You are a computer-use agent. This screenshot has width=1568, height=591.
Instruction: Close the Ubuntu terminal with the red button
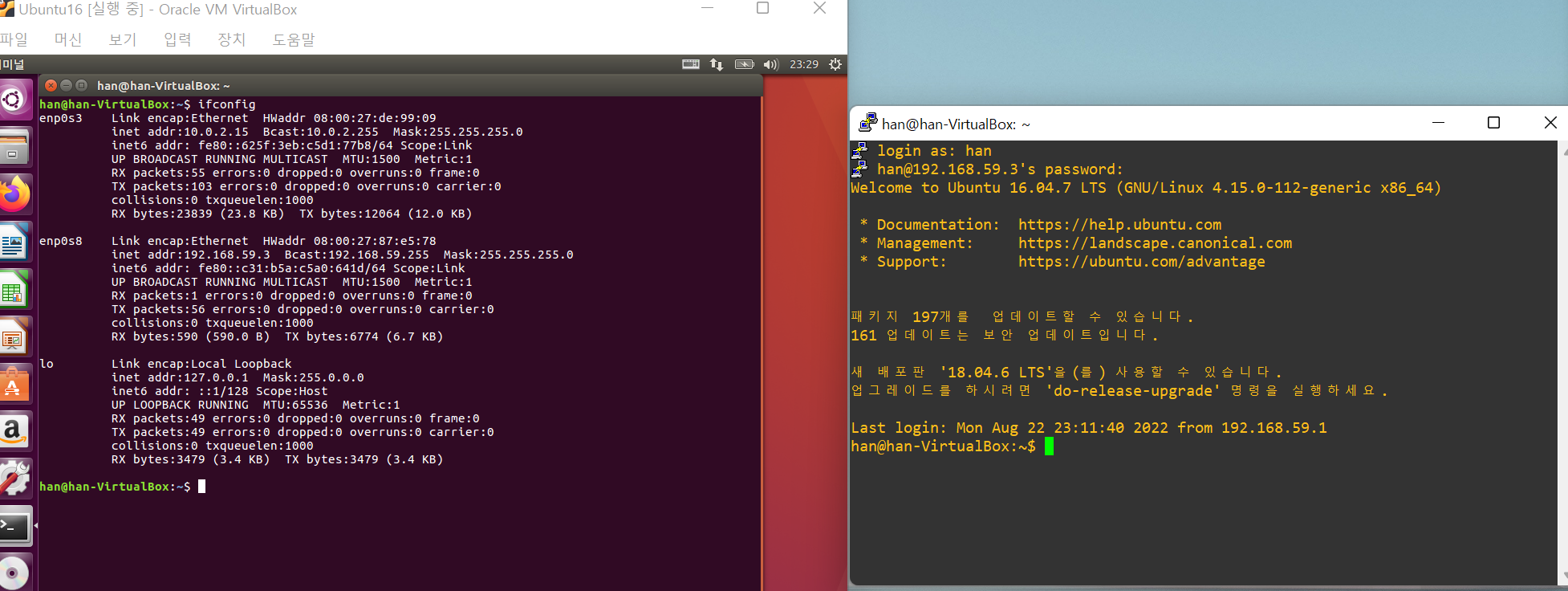pyautogui.click(x=51, y=85)
